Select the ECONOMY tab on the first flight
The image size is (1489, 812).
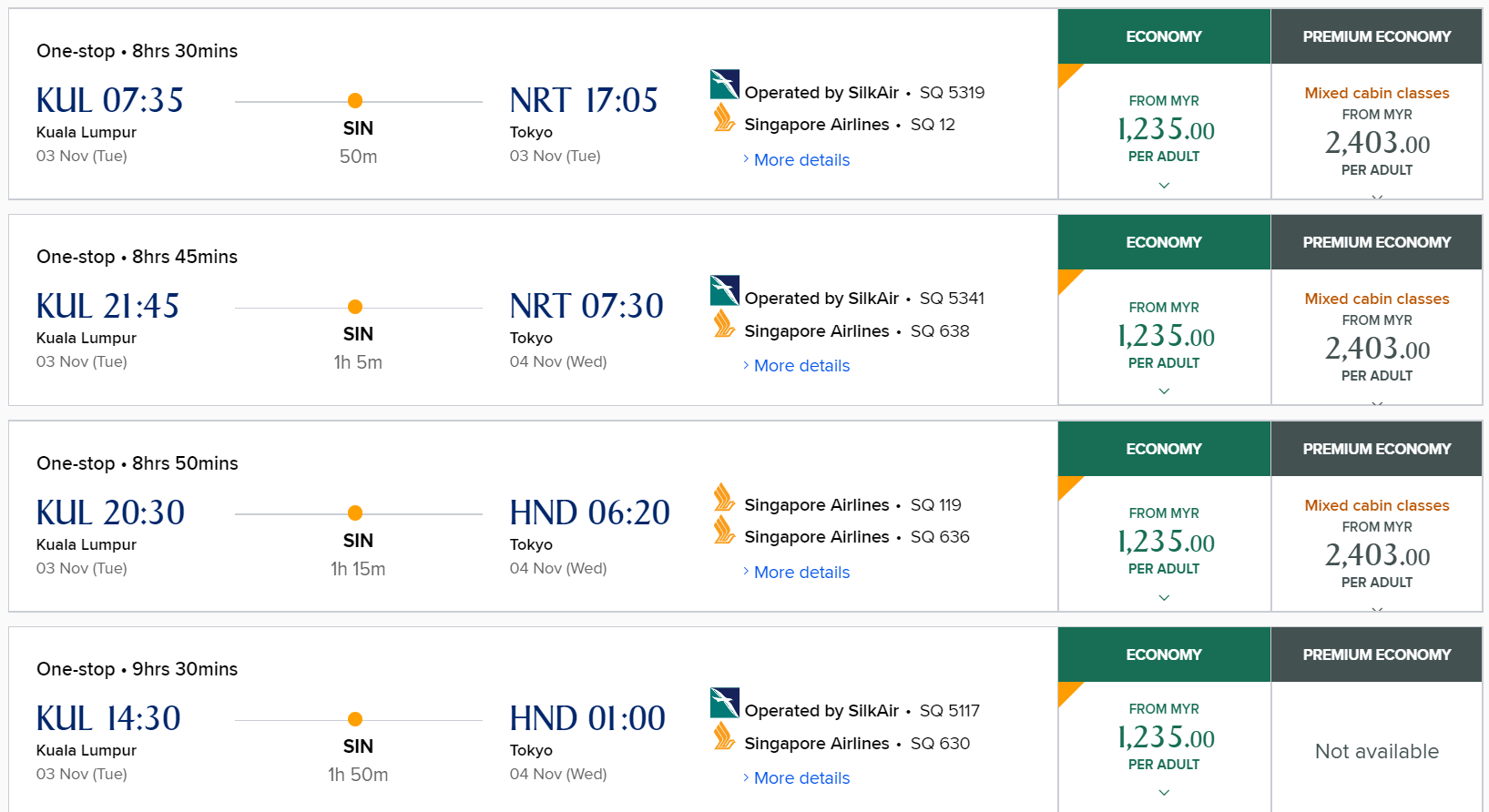coord(1163,36)
